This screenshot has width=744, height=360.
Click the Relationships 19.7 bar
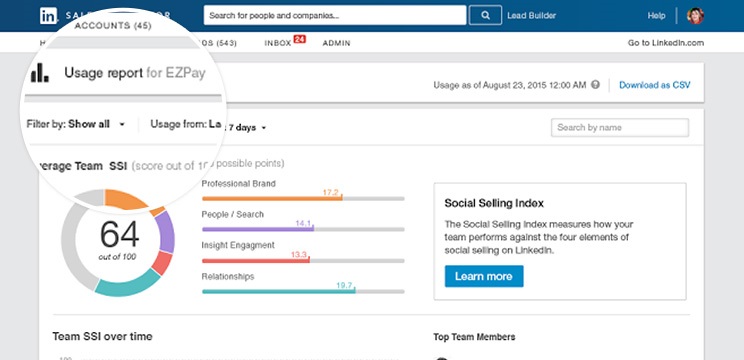(303, 291)
